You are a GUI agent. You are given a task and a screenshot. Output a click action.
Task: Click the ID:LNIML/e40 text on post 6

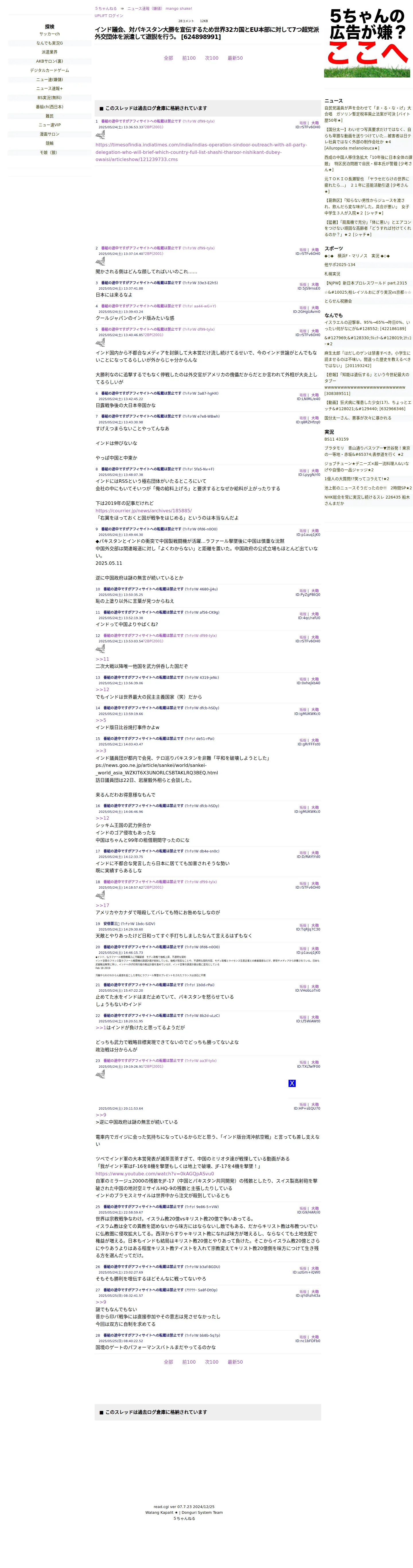pos(308,399)
